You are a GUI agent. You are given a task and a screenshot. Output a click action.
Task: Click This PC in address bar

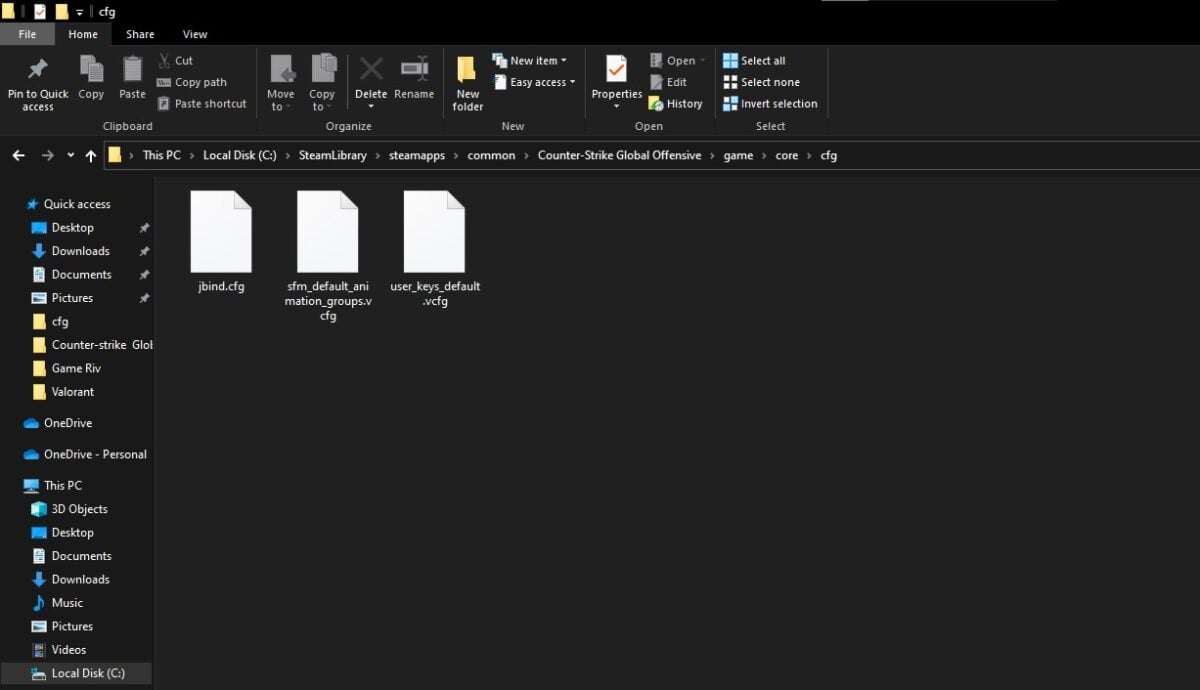click(x=161, y=155)
